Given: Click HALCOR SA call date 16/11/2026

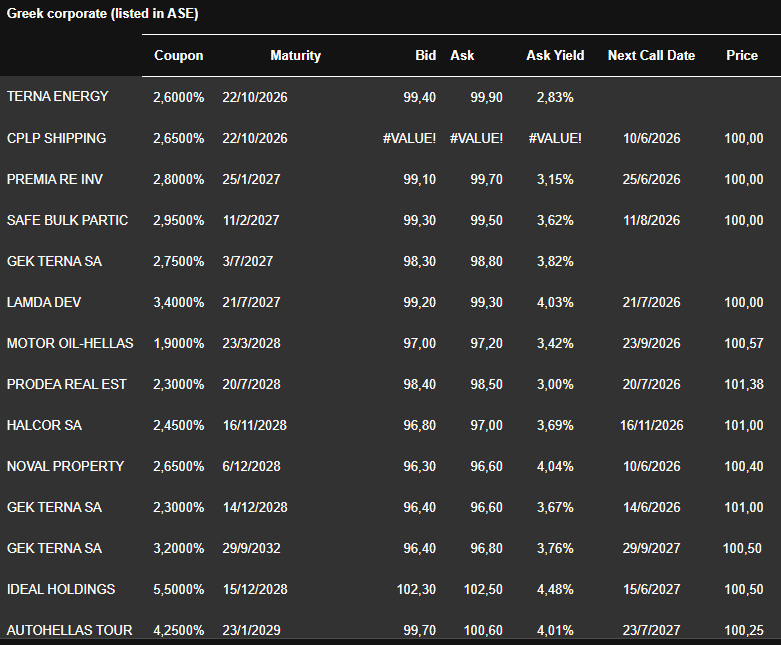Looking at the screenshot, I should 651,425.
